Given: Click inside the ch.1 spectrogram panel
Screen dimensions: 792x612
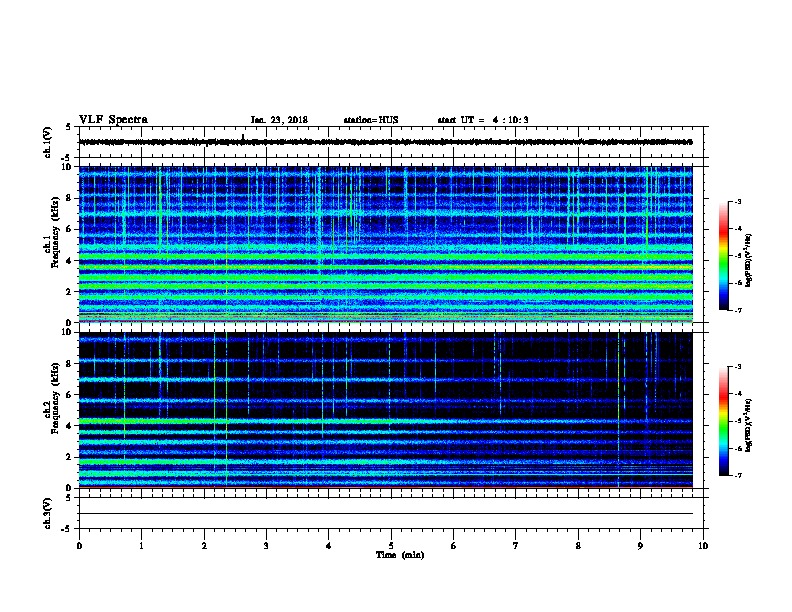Looking at the screenshot, I should click(386, 244).
